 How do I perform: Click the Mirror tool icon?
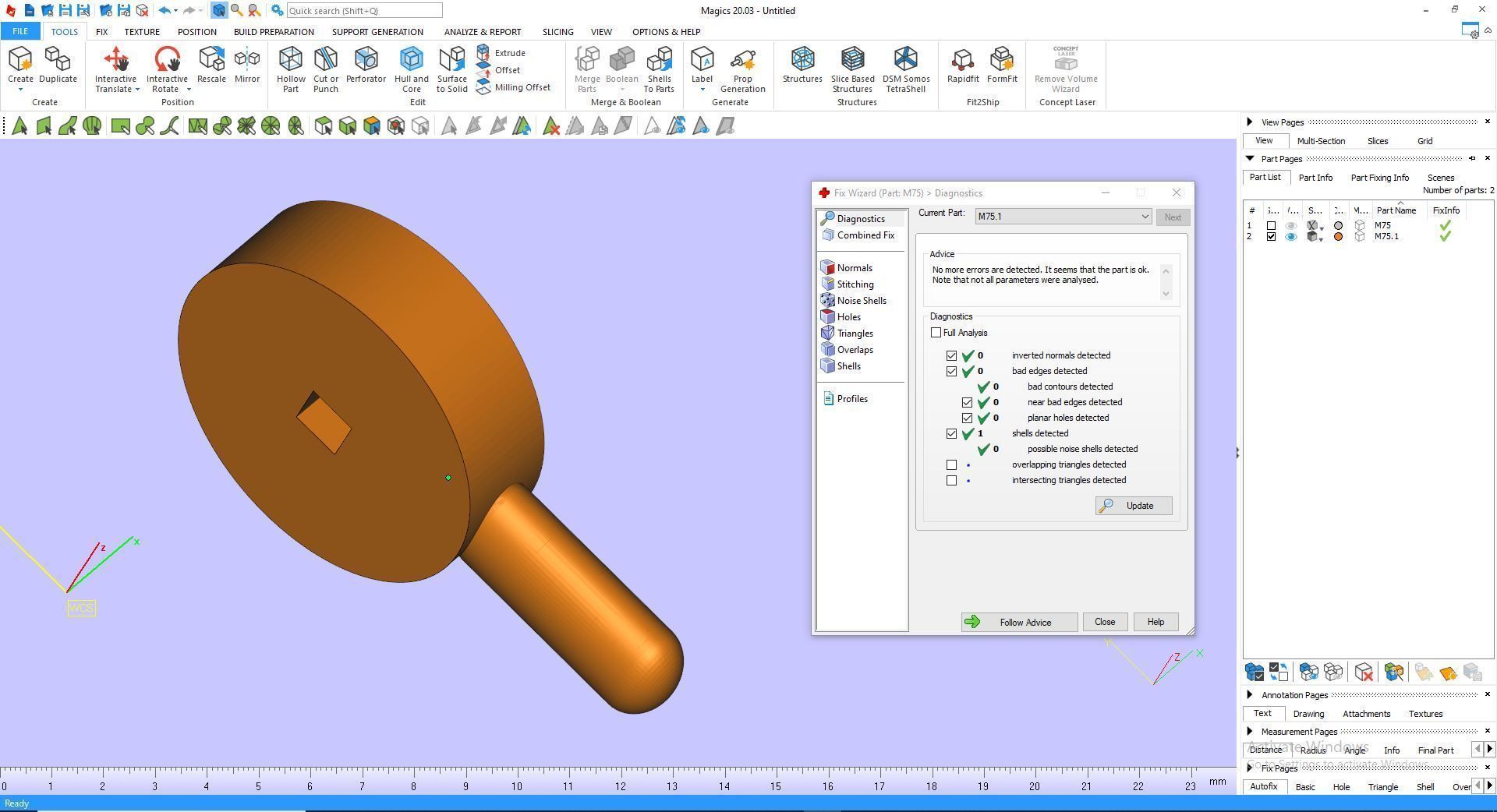[x=247, y=65]
